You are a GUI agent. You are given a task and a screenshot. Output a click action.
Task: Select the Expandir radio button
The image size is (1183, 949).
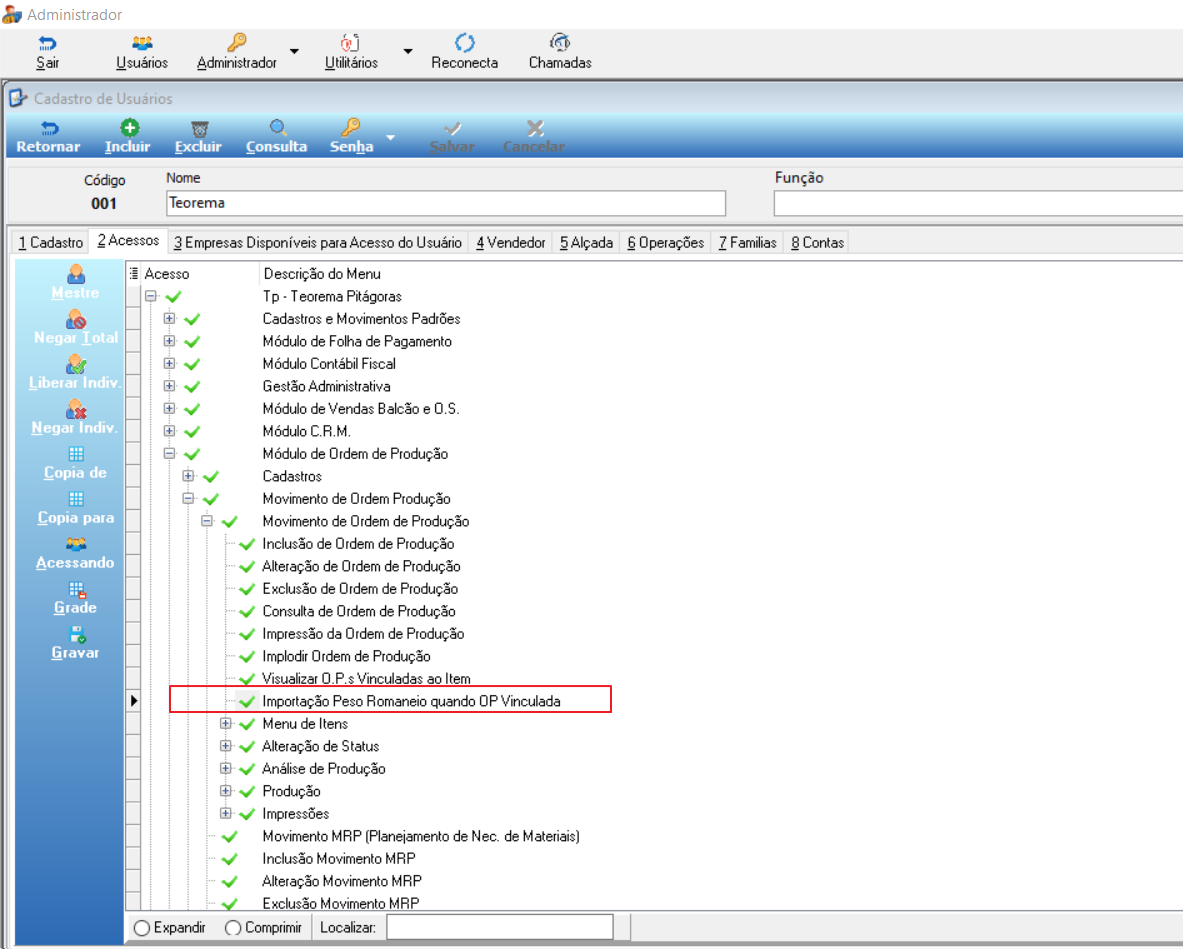coord(142,928)
